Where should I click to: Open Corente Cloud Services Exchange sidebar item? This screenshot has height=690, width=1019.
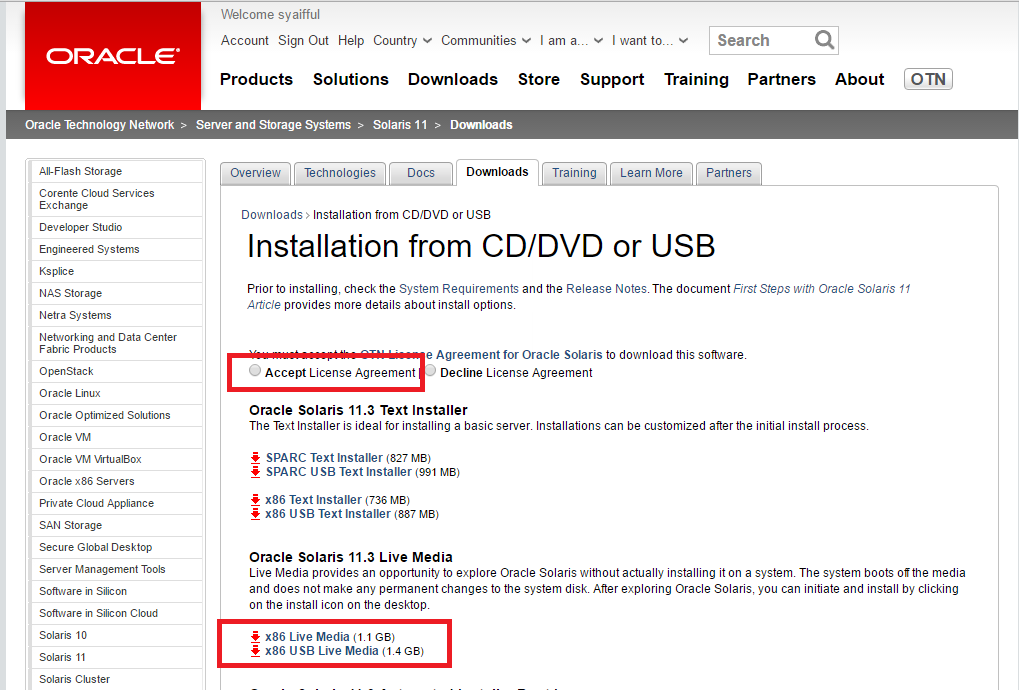coord(116,199)
